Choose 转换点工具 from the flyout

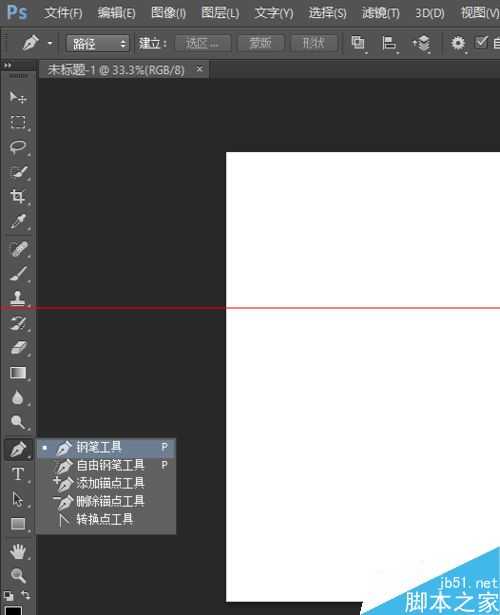(106, 520)
